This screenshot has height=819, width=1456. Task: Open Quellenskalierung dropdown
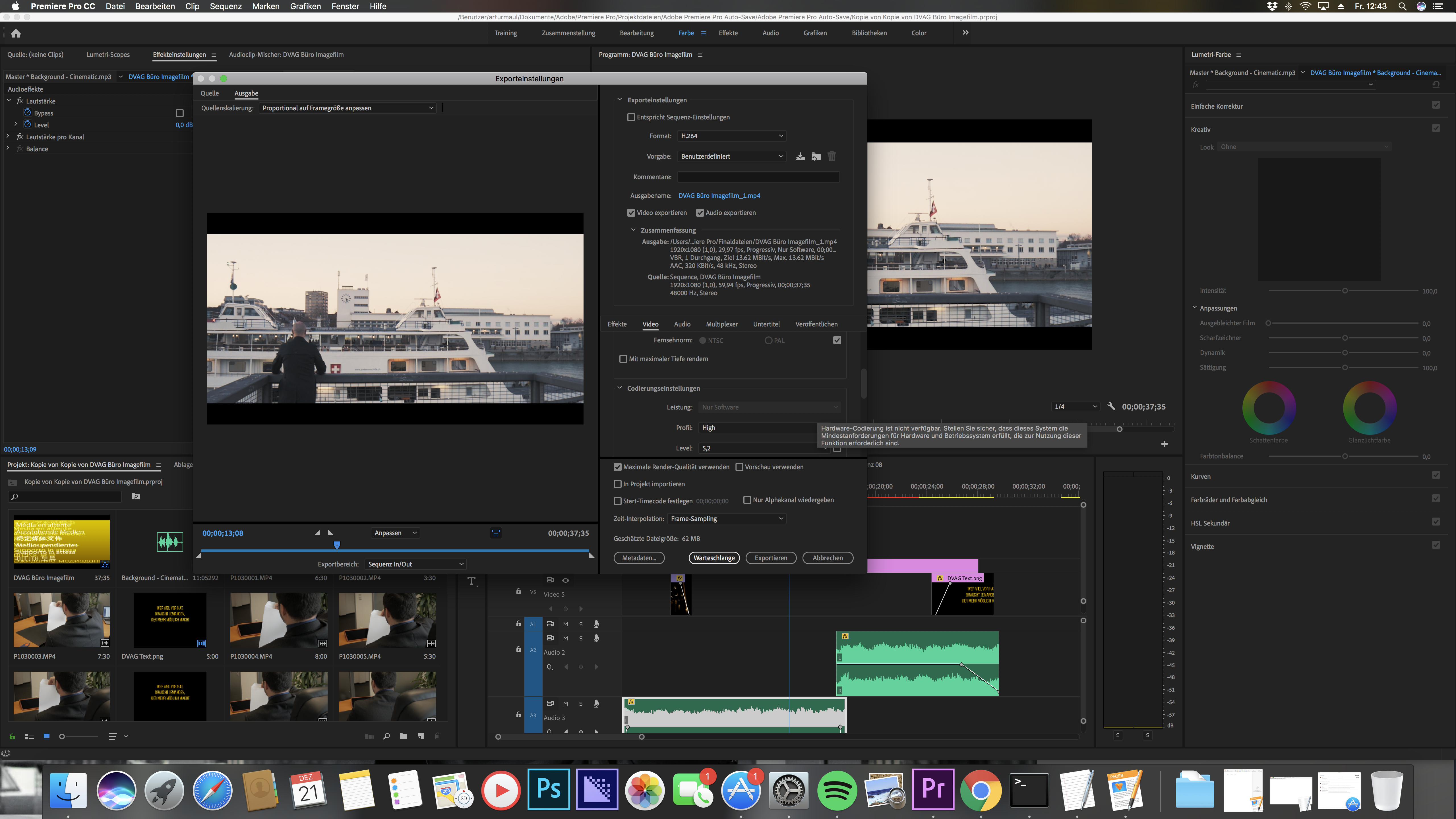point(348,108)
